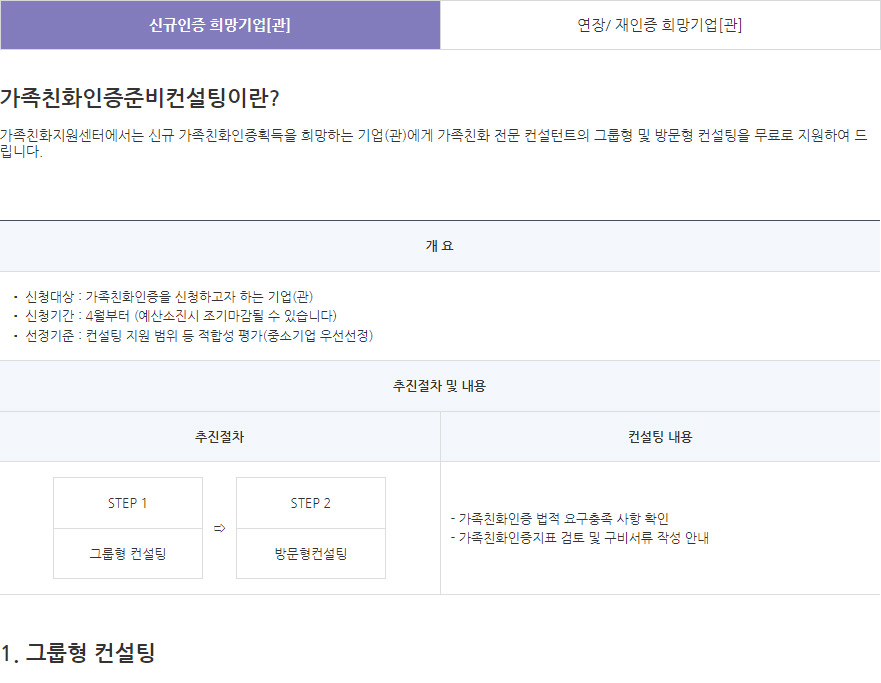Switch to 연장/ 재인증 희망기업[관] tab
The height and width of the screenshot is (683, 881).
point(660,25)
